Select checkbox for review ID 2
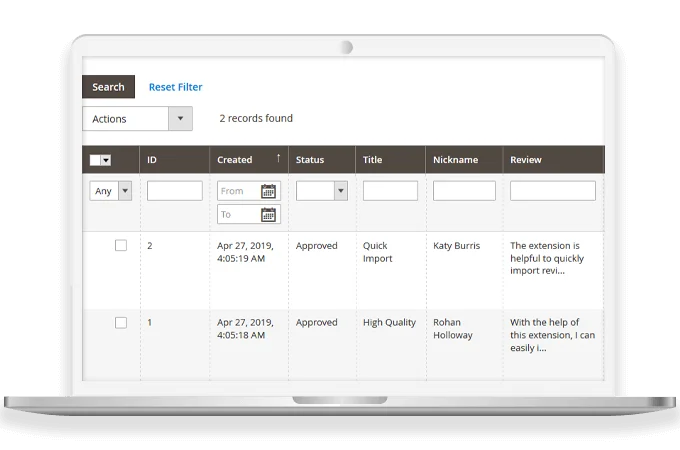This screenshot has width=680, height=450. pyautogui.click(x=121, y=245)
